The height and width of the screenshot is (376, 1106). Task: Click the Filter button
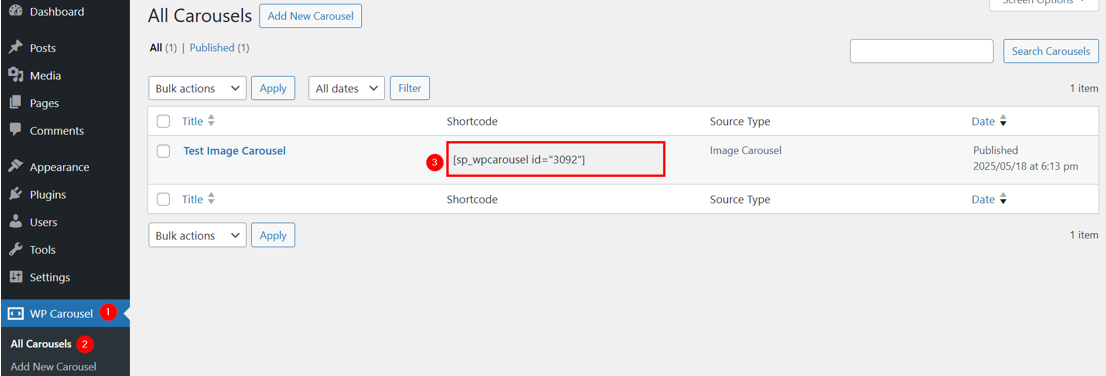point(410,88)
